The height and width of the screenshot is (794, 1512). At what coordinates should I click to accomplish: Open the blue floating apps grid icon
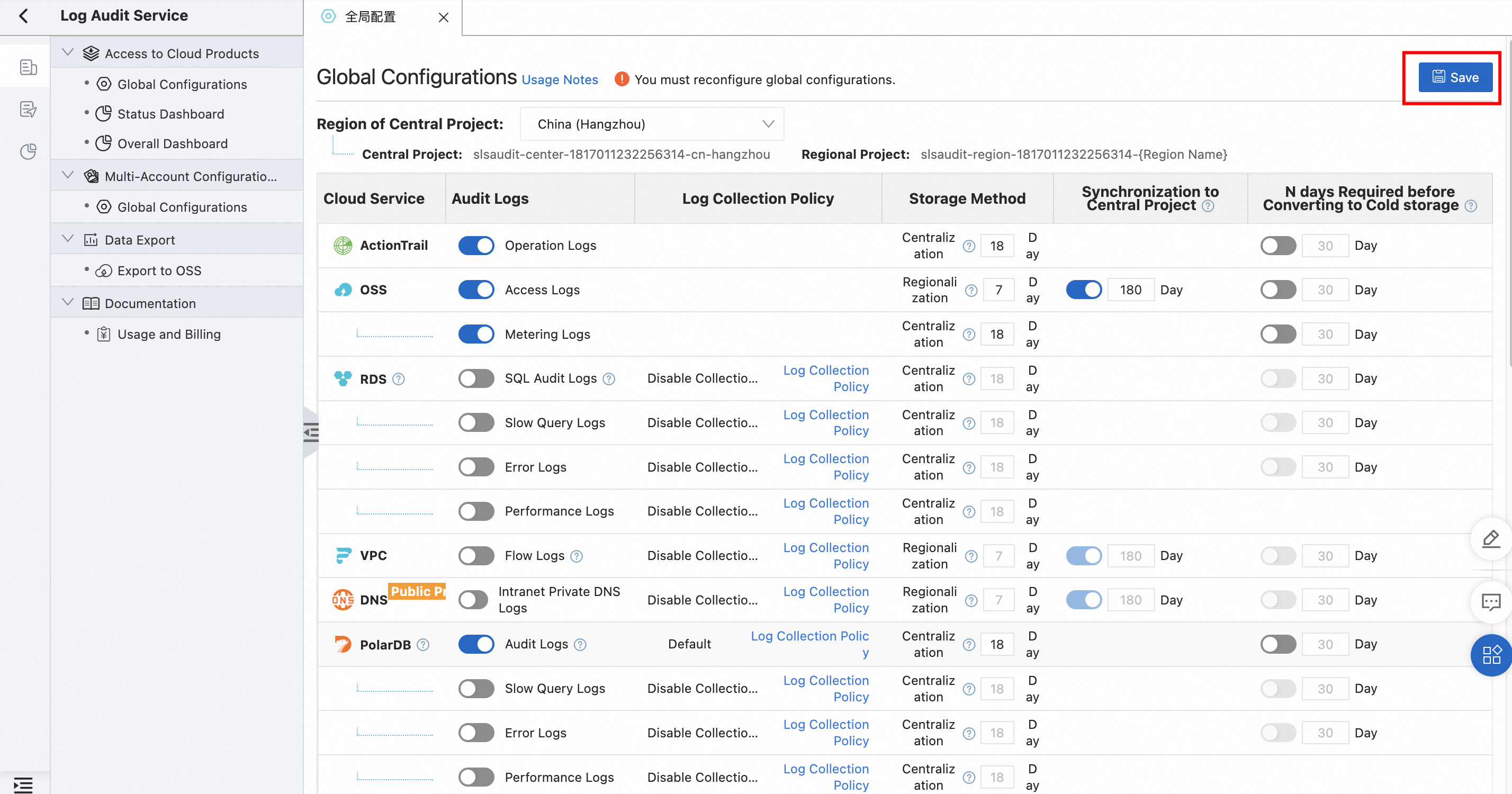pyautogui.click(x=1491, y=654)
